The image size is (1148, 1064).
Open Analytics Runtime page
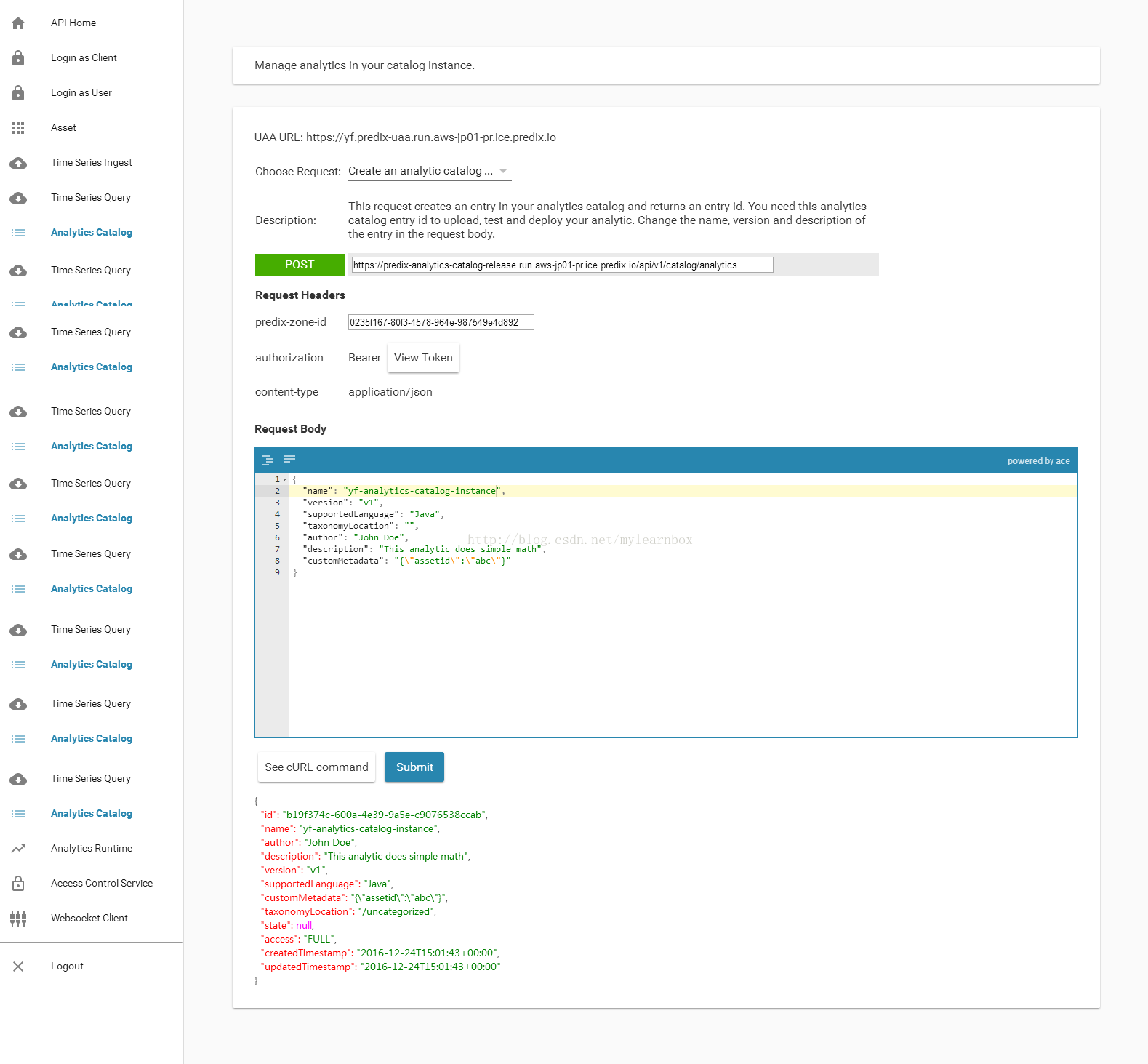point(92,849)
